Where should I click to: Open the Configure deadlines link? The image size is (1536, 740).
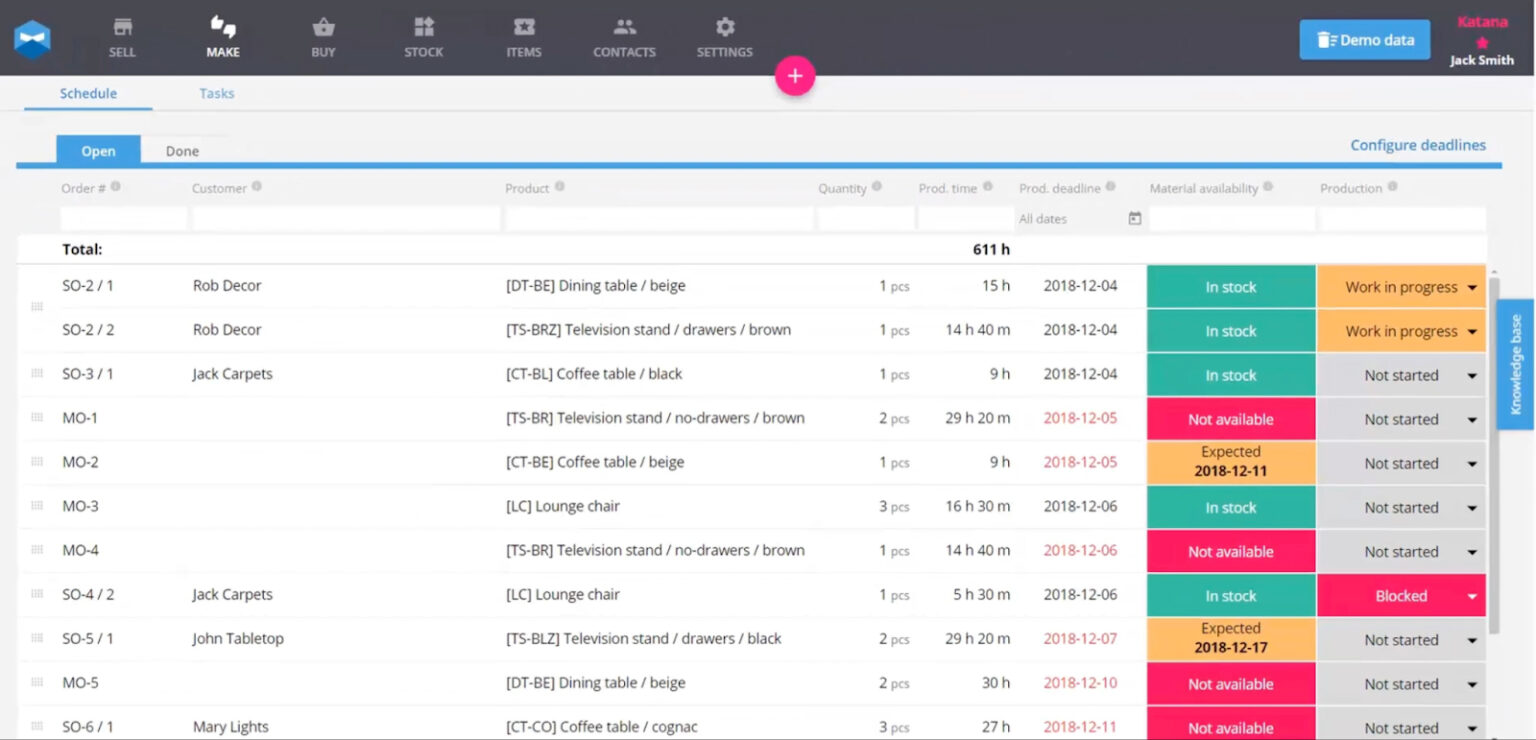(x=1418, y=144)
